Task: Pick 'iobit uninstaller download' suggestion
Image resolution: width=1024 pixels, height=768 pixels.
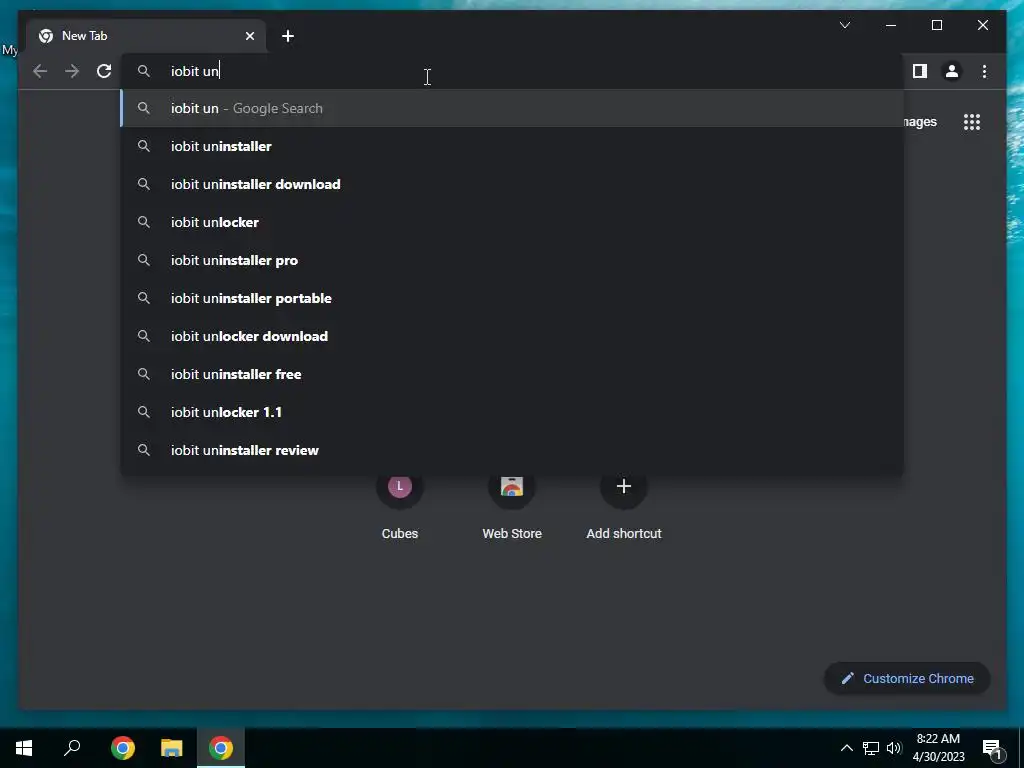Action: pos(513,184)
